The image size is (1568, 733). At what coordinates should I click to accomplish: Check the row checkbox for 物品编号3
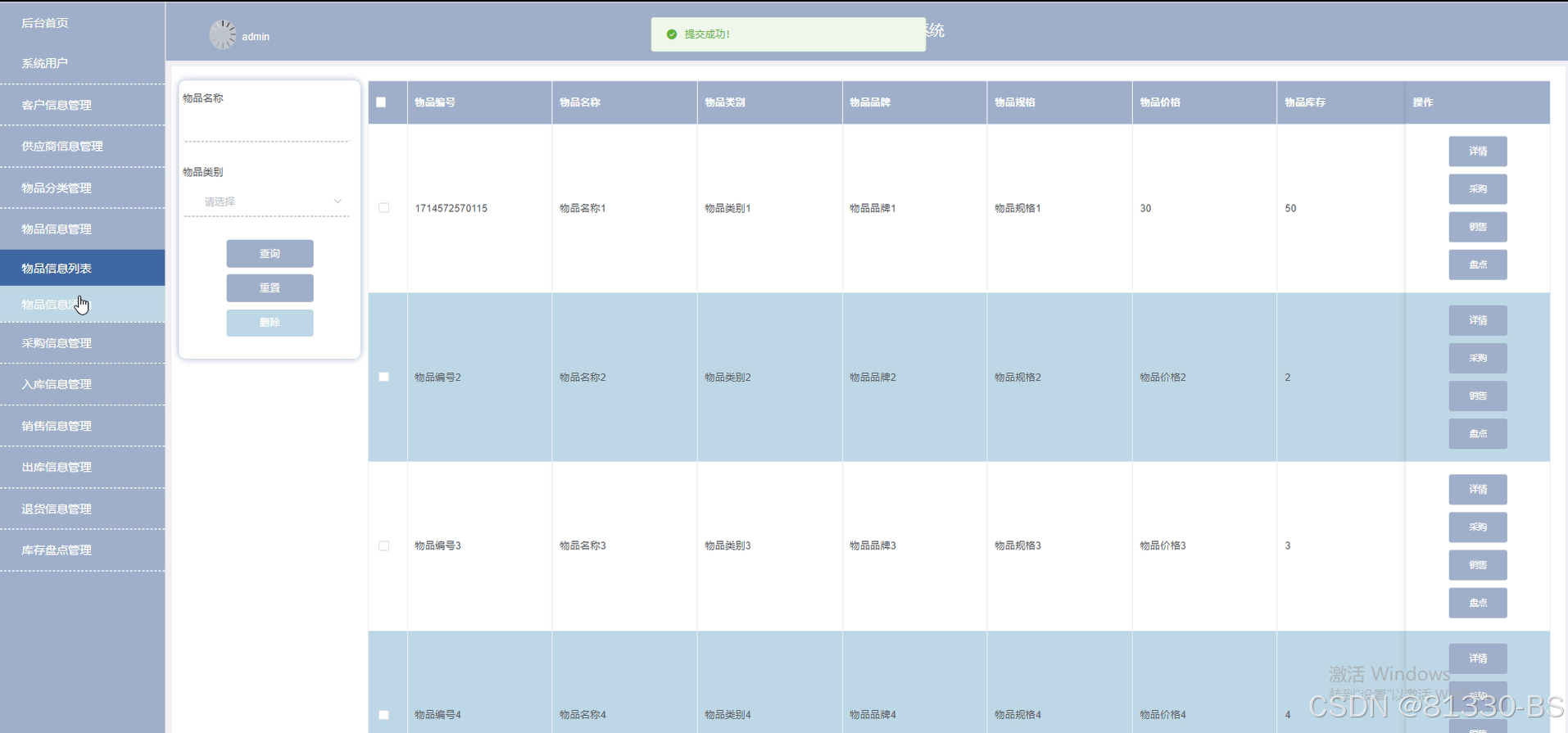[x=383, y=545]
